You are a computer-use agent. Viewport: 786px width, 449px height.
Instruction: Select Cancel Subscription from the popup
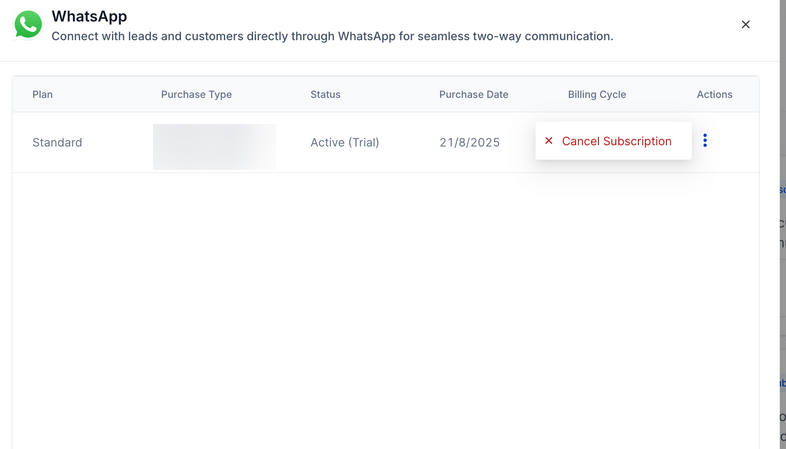tap(616, 141)
